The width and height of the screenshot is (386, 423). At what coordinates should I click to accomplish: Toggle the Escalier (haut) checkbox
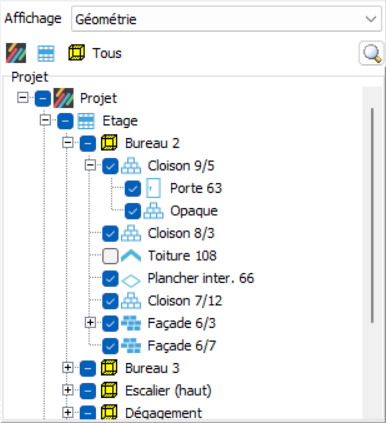click(x=88, y=391)
